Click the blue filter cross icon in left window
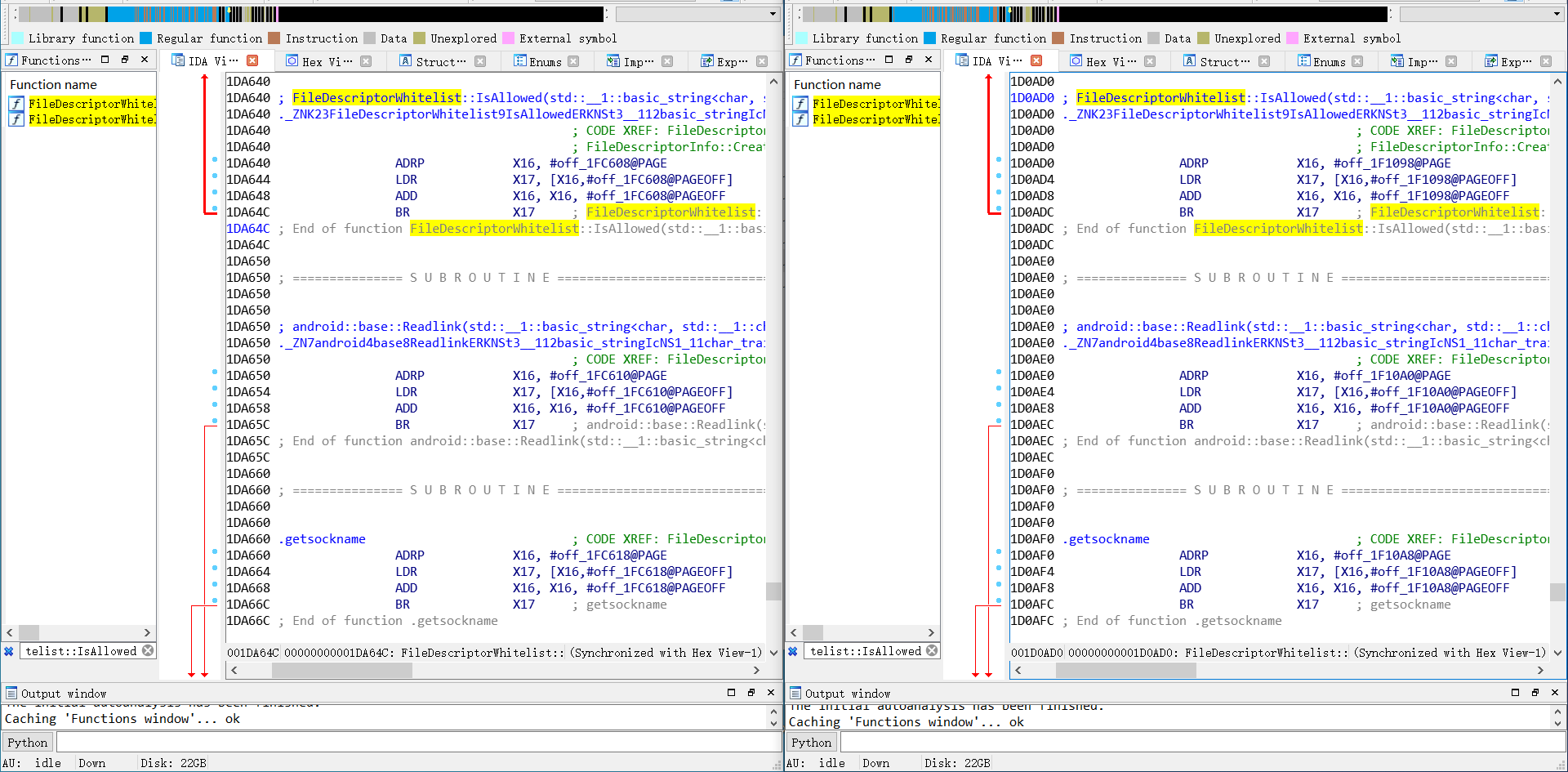This screenshot has height=772, width=1568. (x=9, y=651)
